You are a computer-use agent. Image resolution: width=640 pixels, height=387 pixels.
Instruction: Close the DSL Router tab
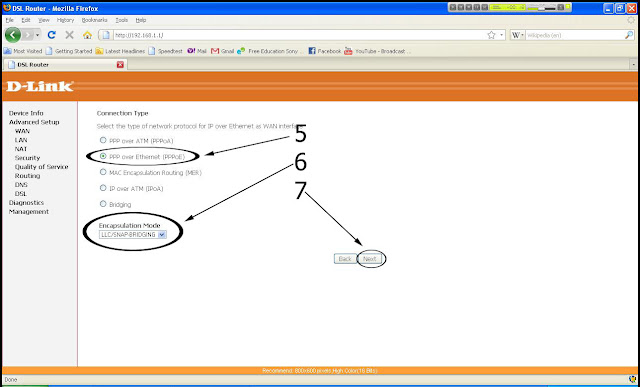pos(120,64)
